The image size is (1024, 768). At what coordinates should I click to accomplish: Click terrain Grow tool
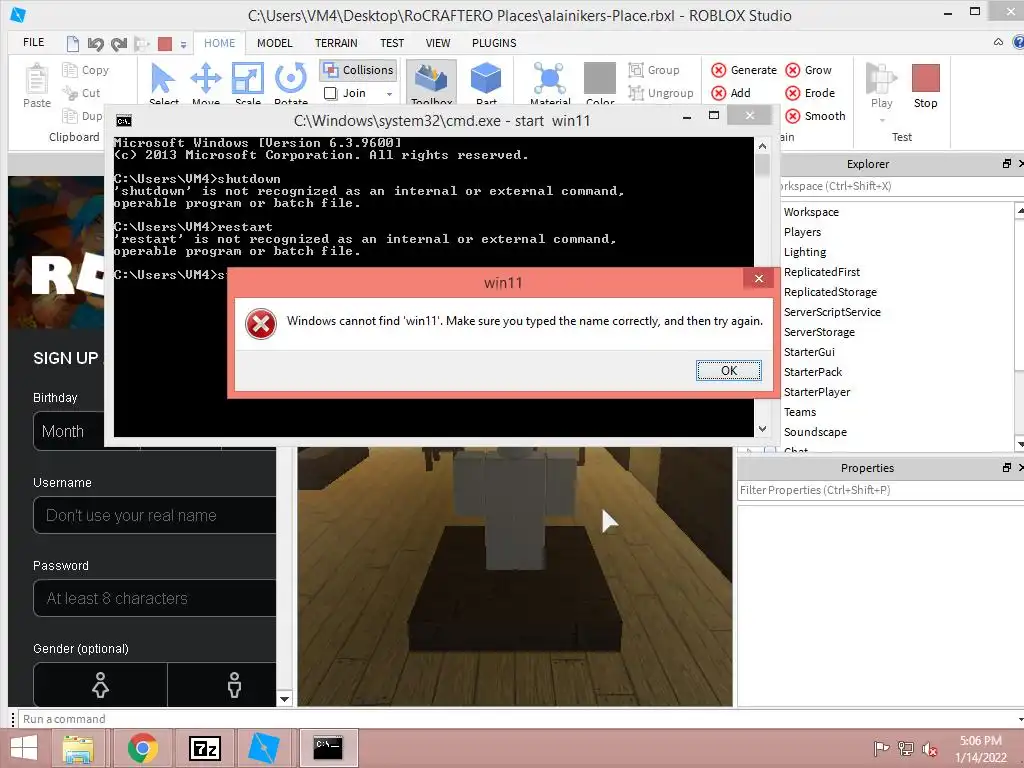(808, 70)
